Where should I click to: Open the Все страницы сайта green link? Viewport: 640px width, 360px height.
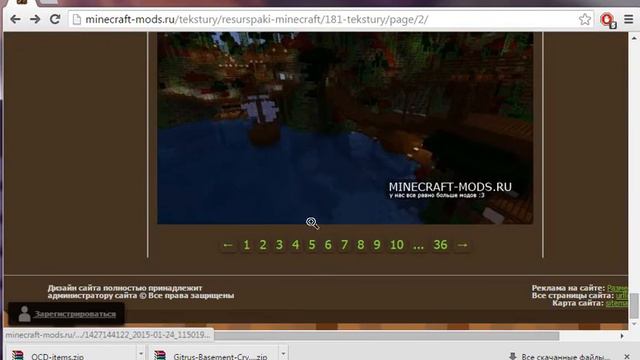[x=622, y=296]
